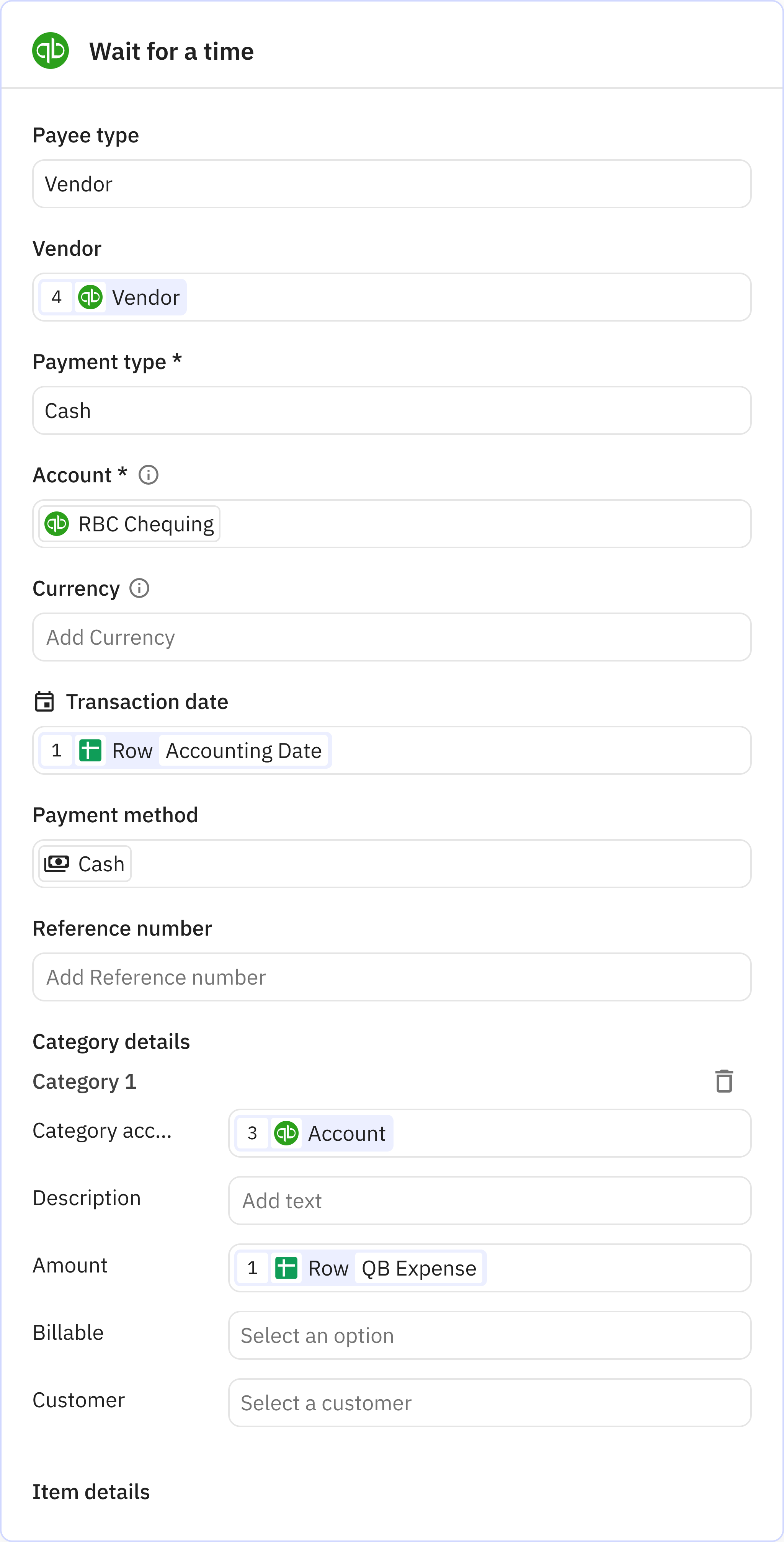The image size is (784, 1542).
Task: Click the QuickBooks icon in the Vendor chip
Action: (90, 297)
